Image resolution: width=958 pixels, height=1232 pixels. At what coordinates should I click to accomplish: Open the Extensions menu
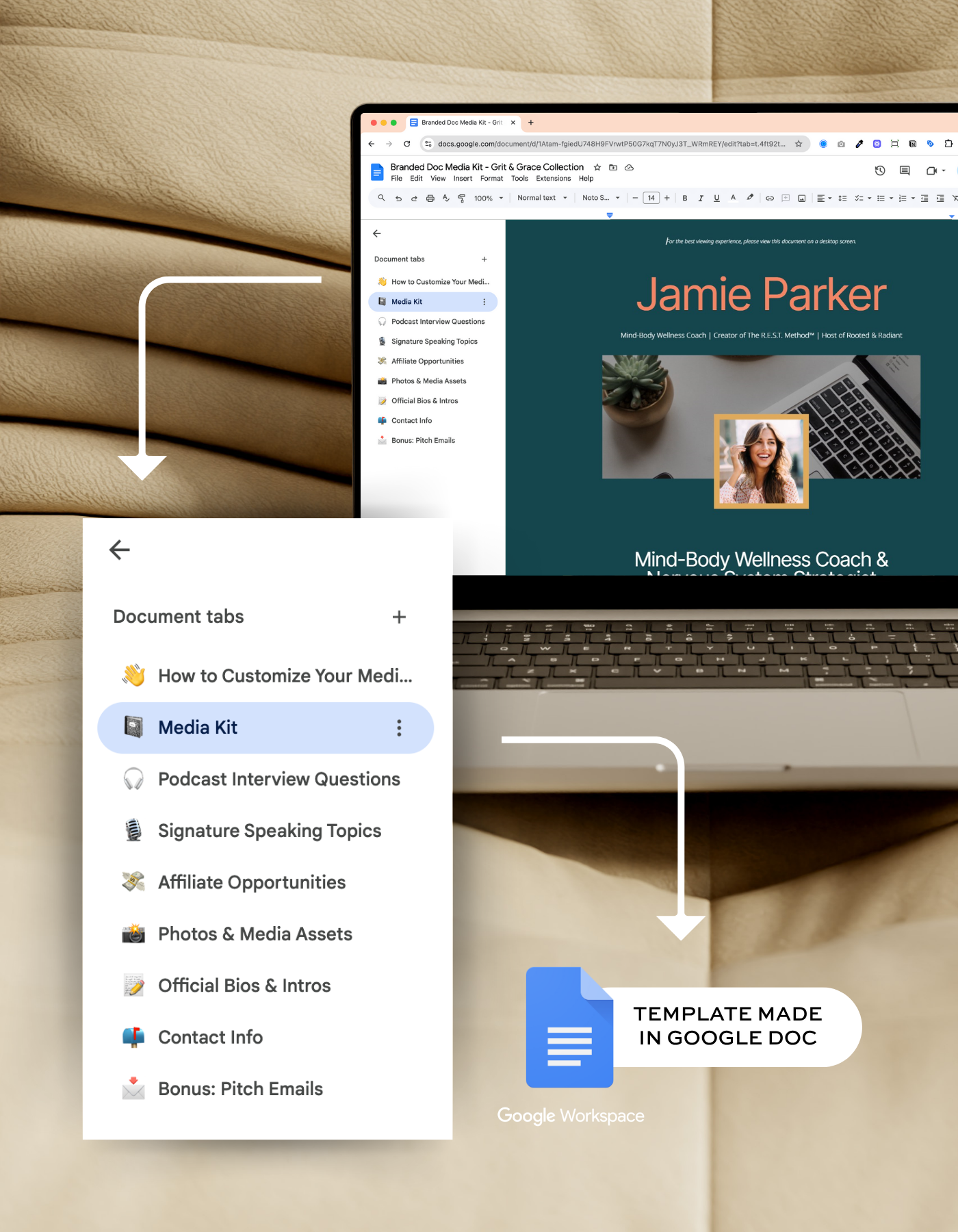[x=553, y=179]
